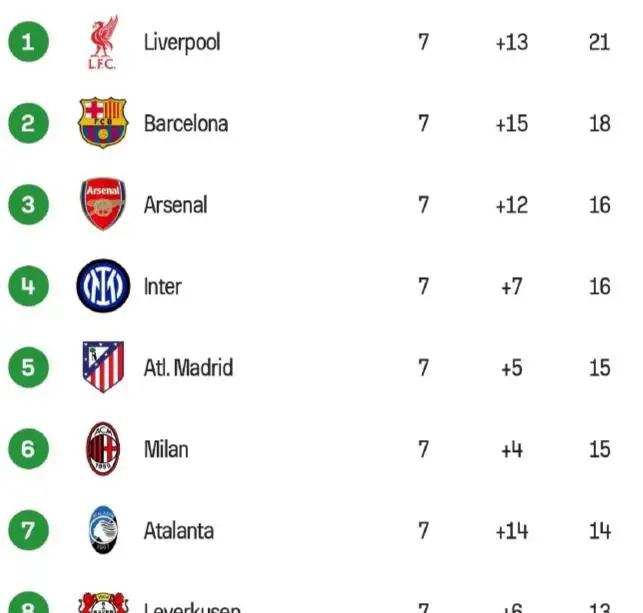Go to the Arsenal team page
643x613 pixels.
[x=176, y=205]
